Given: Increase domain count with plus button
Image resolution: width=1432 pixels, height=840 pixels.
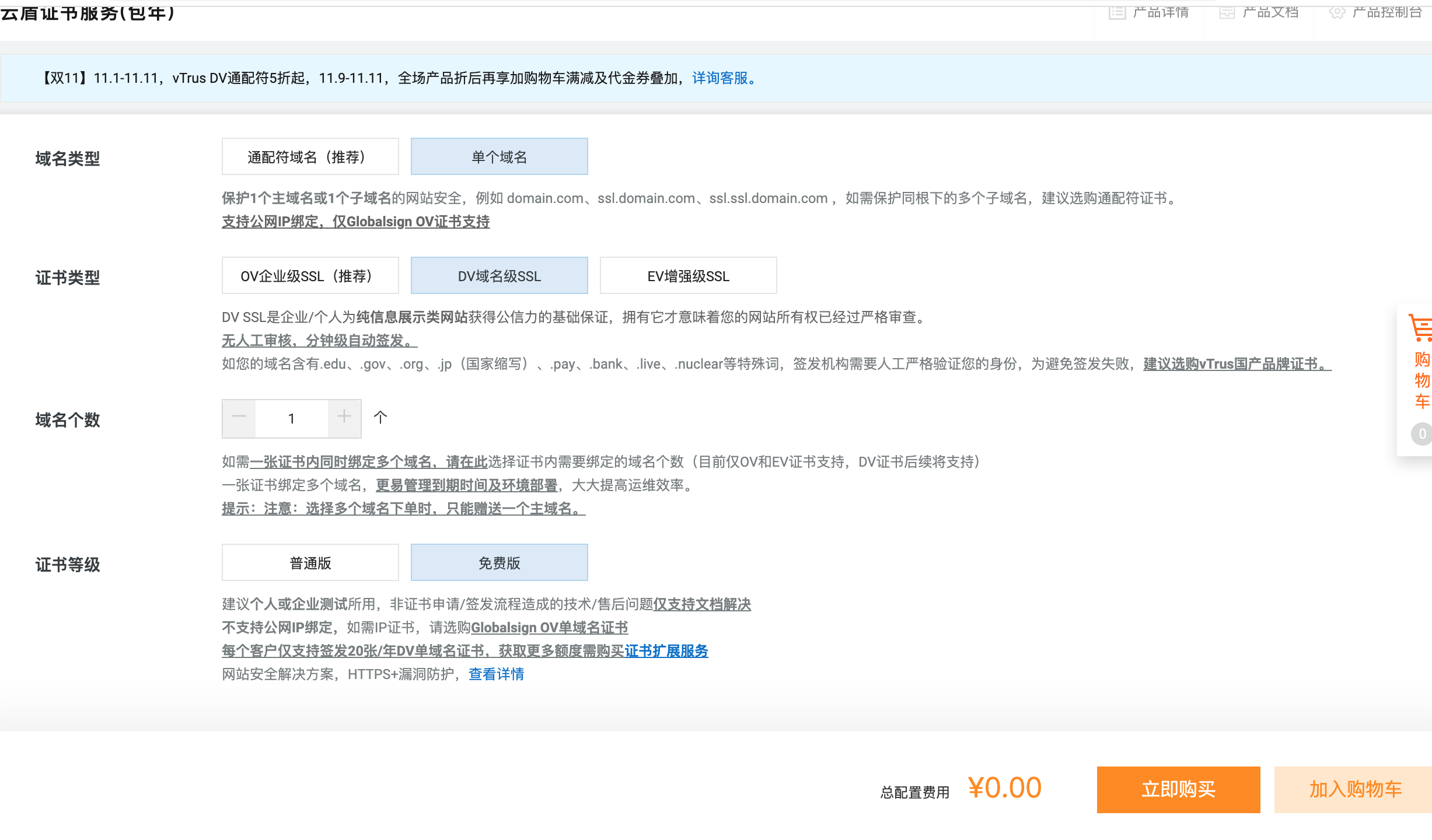Looking at the screenshot, I should pyautogui.click(x=344, y=418).
